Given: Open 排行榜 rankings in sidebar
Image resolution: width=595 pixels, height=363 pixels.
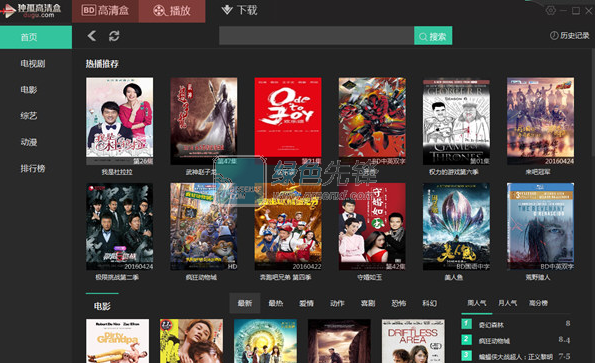Looking at the screenshot, I should tap(33, 168).
